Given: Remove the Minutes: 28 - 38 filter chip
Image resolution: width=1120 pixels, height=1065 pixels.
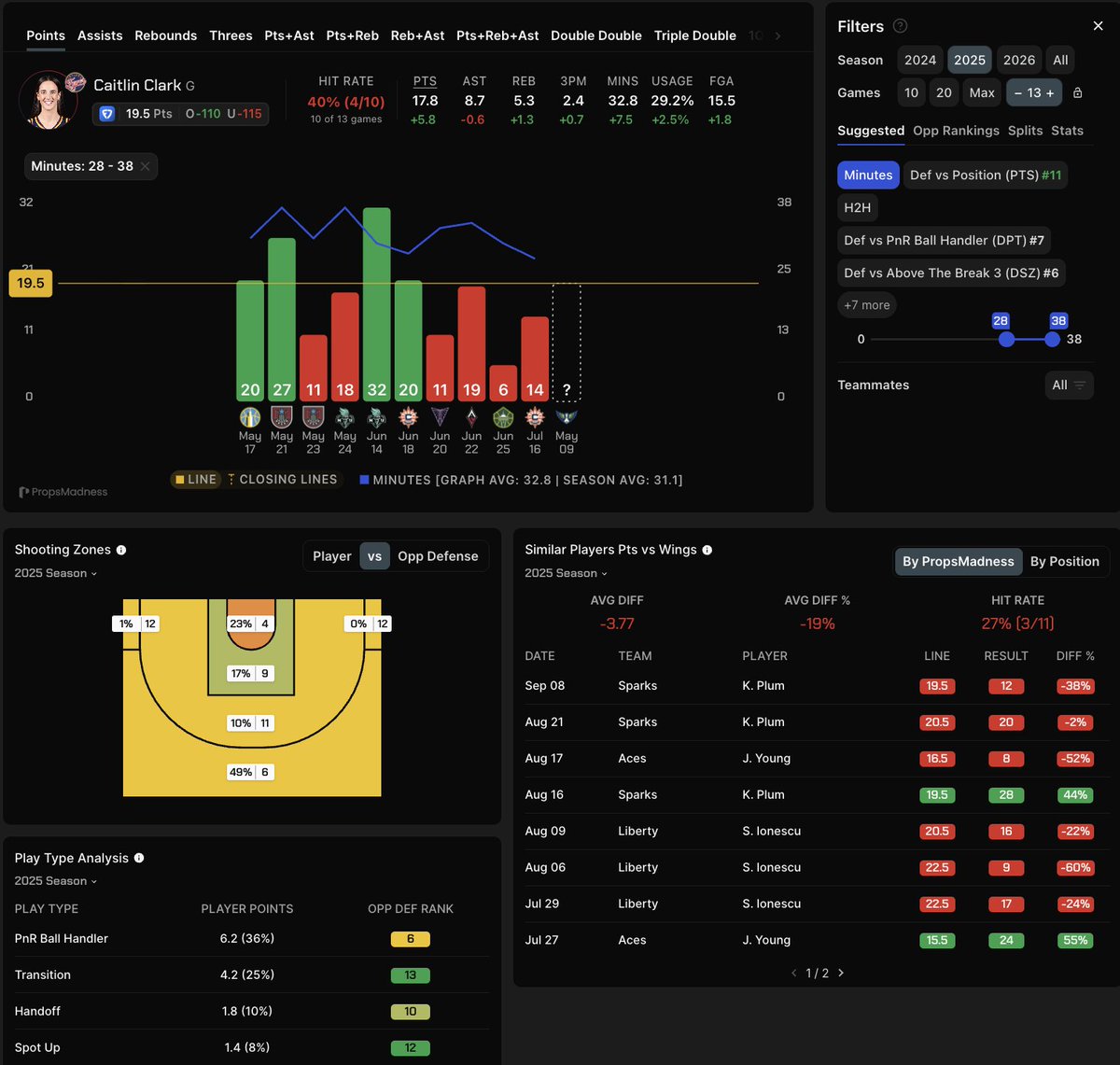Looking at the screenshot, I should point(146,166).
